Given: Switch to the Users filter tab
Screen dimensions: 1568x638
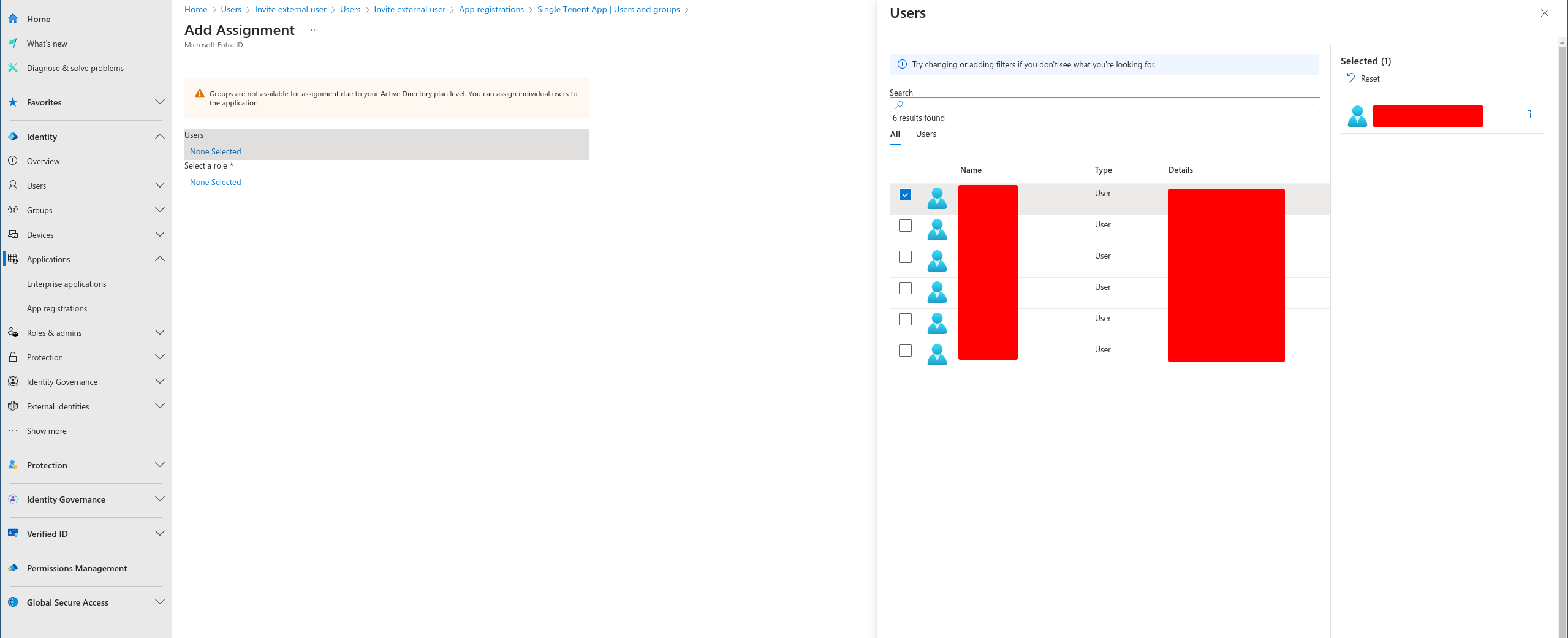Looking at the screenshot, I should click(926, 134).
